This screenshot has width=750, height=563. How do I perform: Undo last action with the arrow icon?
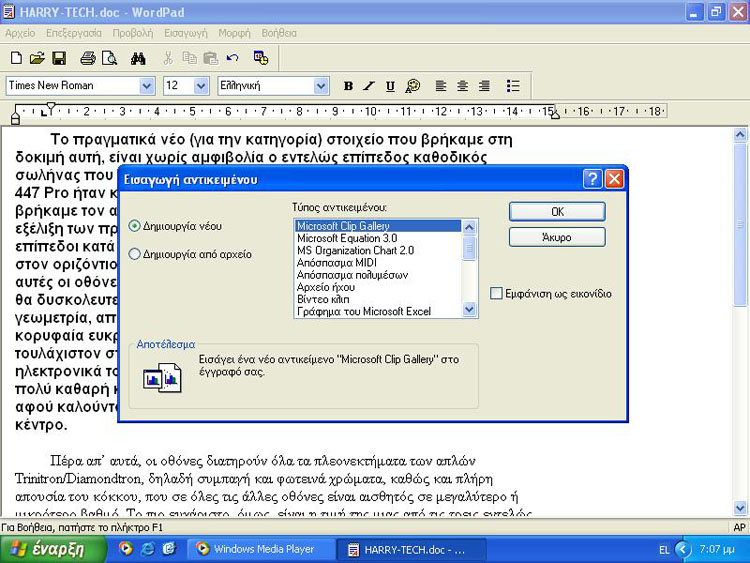tap(232, 58)
